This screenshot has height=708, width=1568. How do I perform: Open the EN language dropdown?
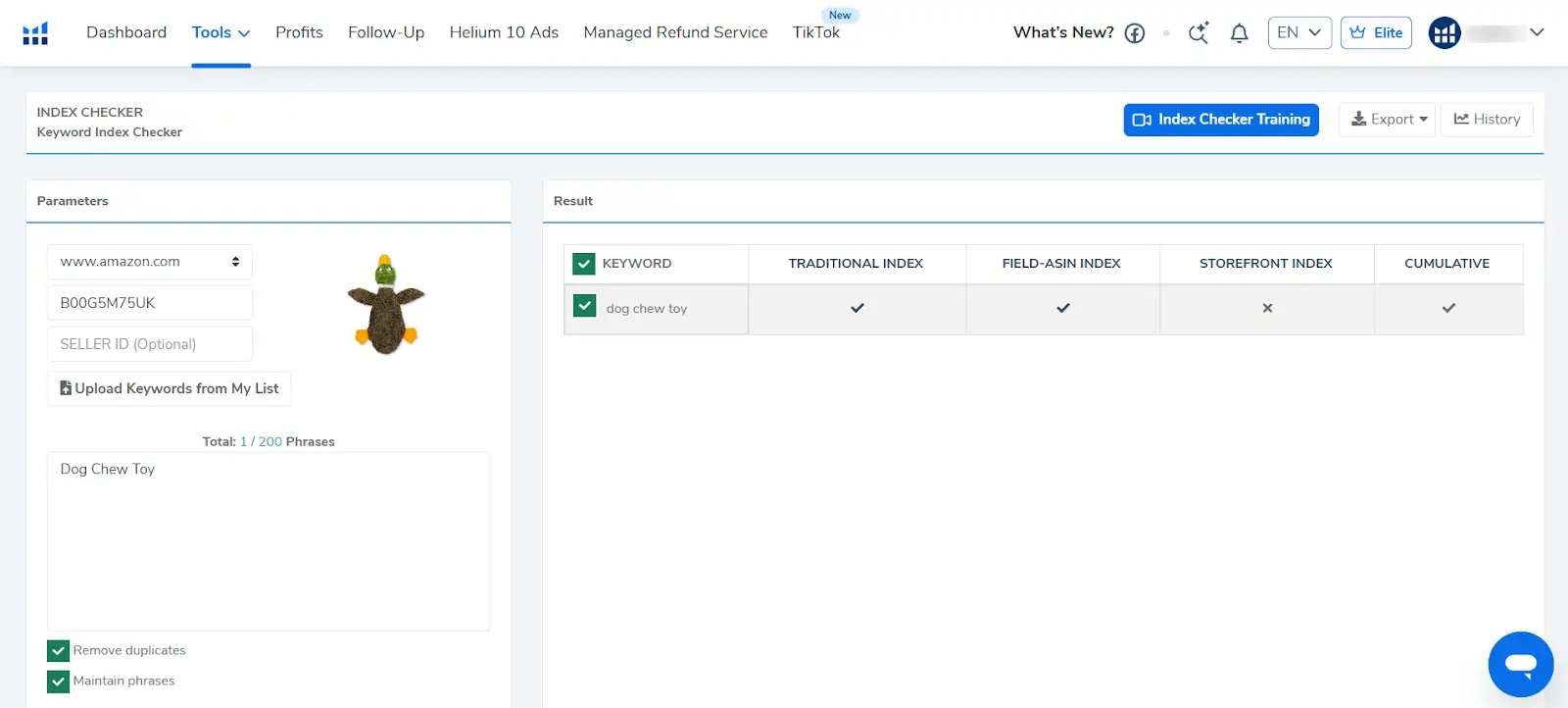[x=1298, y=33]
